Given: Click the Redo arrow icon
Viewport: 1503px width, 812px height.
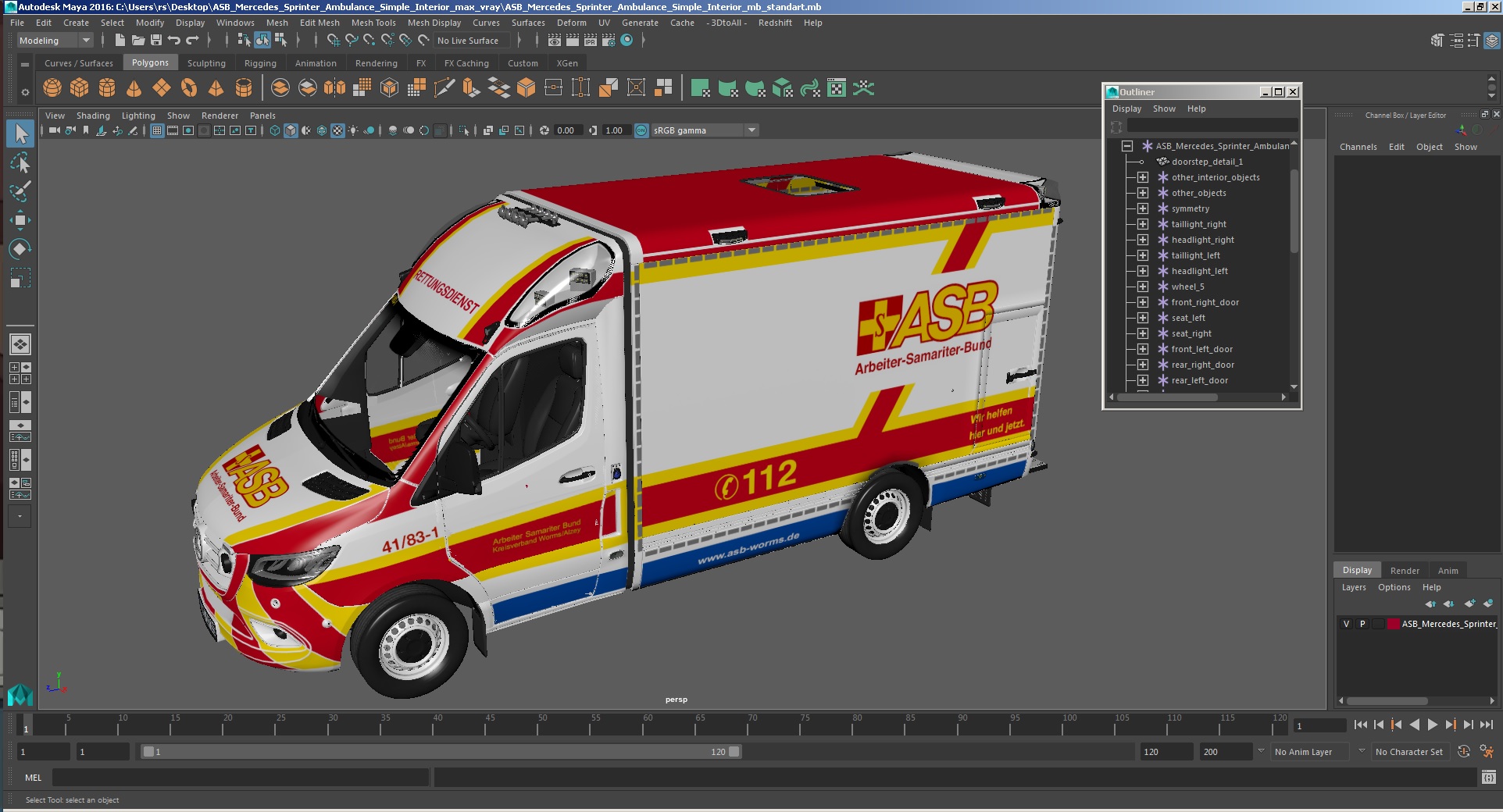Looking at the screenshot, I should [192, 40].
